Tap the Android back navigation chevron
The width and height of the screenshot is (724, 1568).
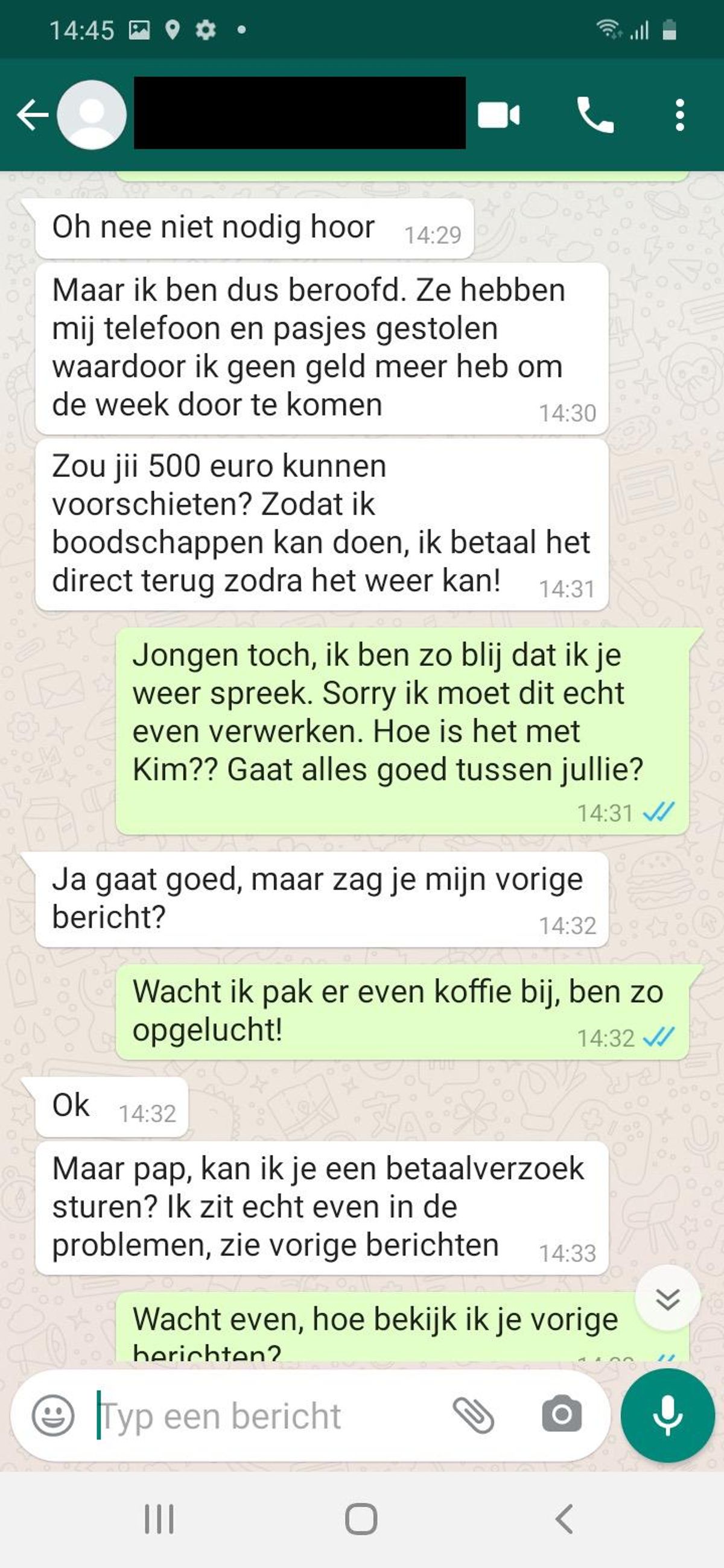(564, 1519)
